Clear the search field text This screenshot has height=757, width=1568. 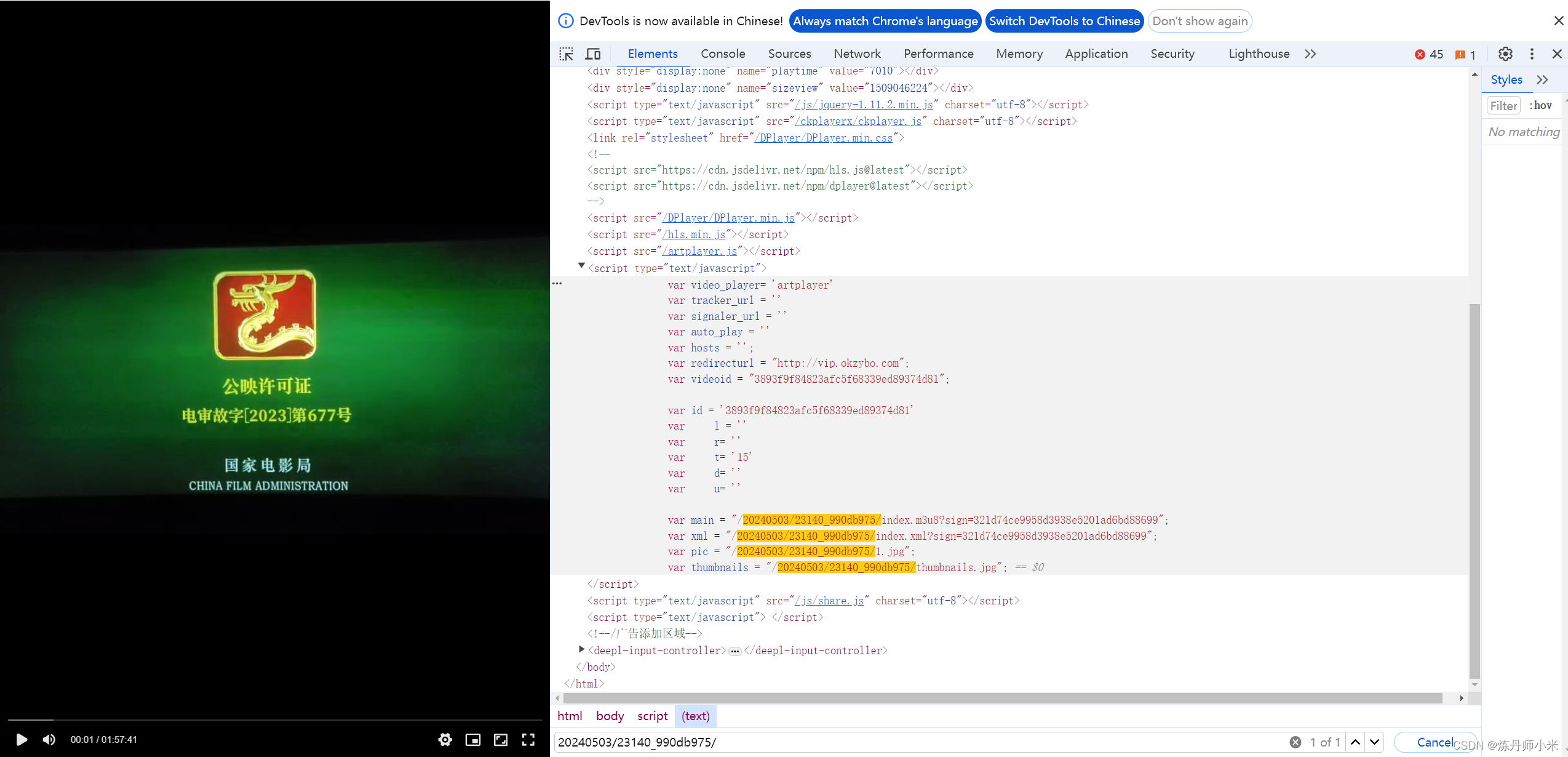(1295, 742)
